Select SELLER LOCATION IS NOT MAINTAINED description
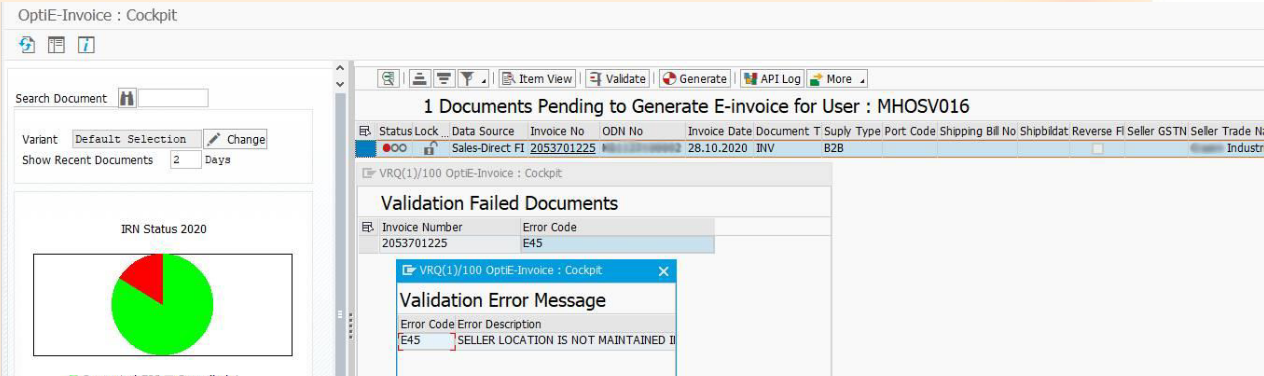 coord(566,340)
